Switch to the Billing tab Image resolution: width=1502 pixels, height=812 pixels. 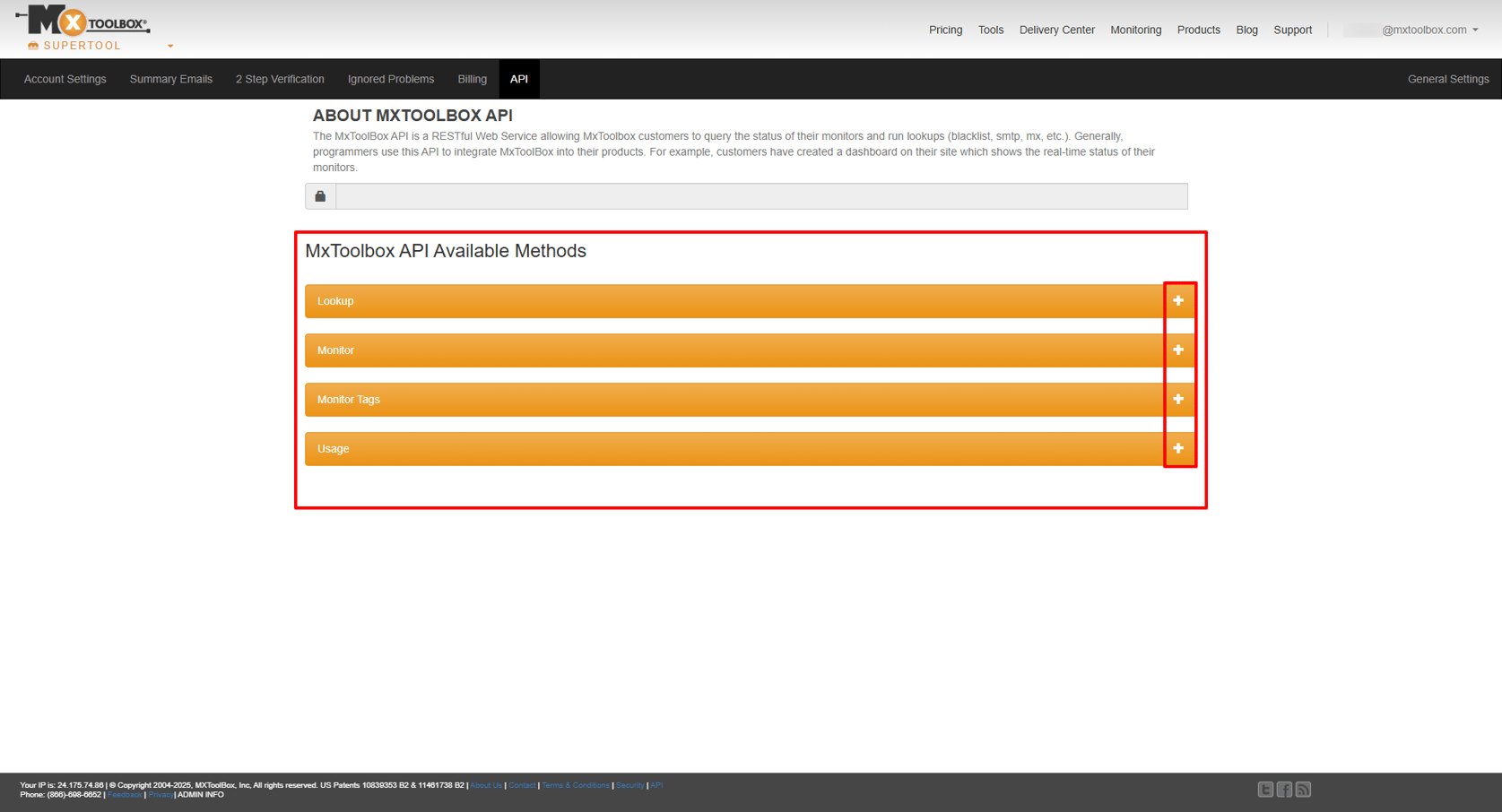point(472,79)
